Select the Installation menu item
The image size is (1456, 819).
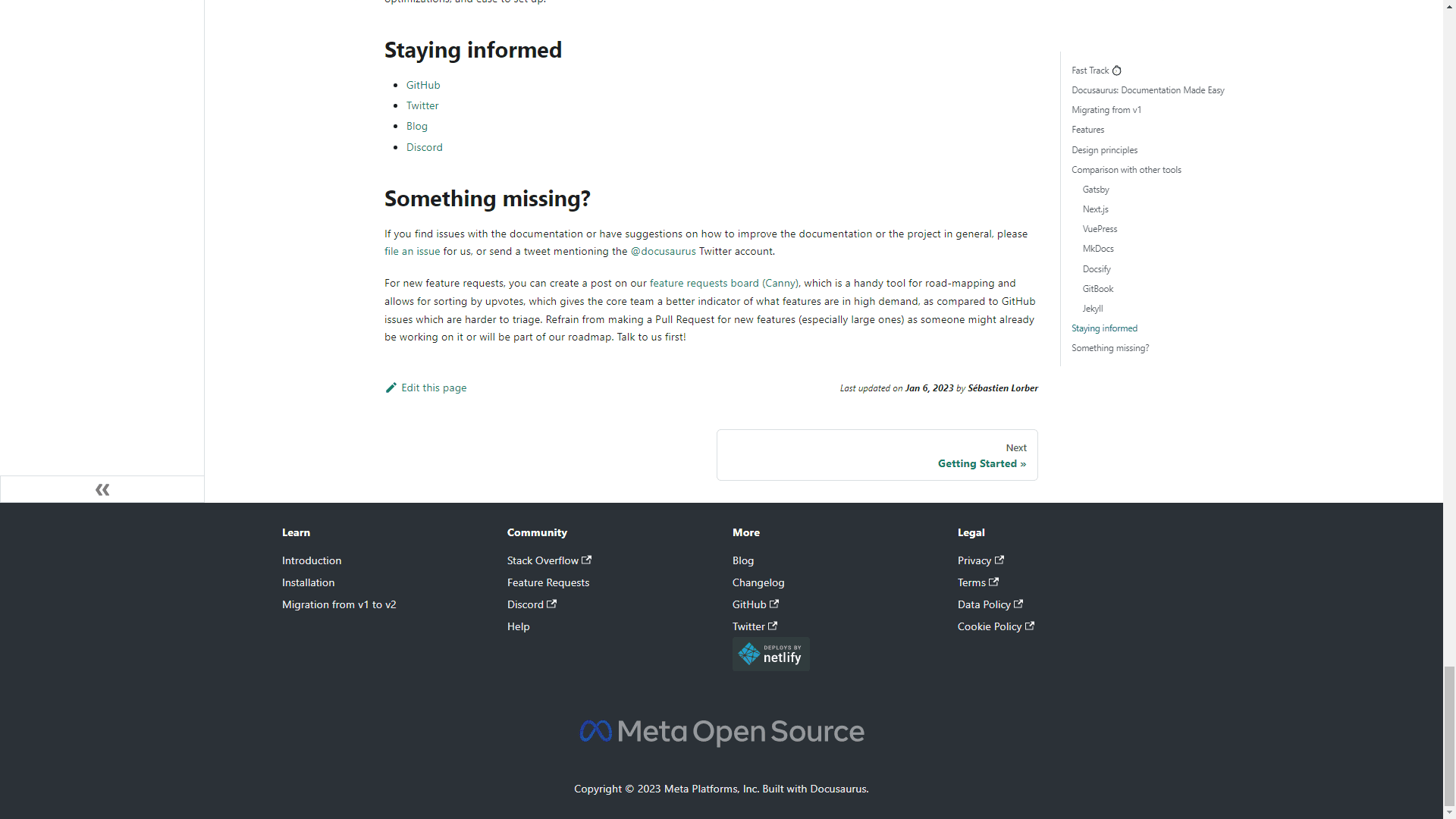tap(308, 581)
